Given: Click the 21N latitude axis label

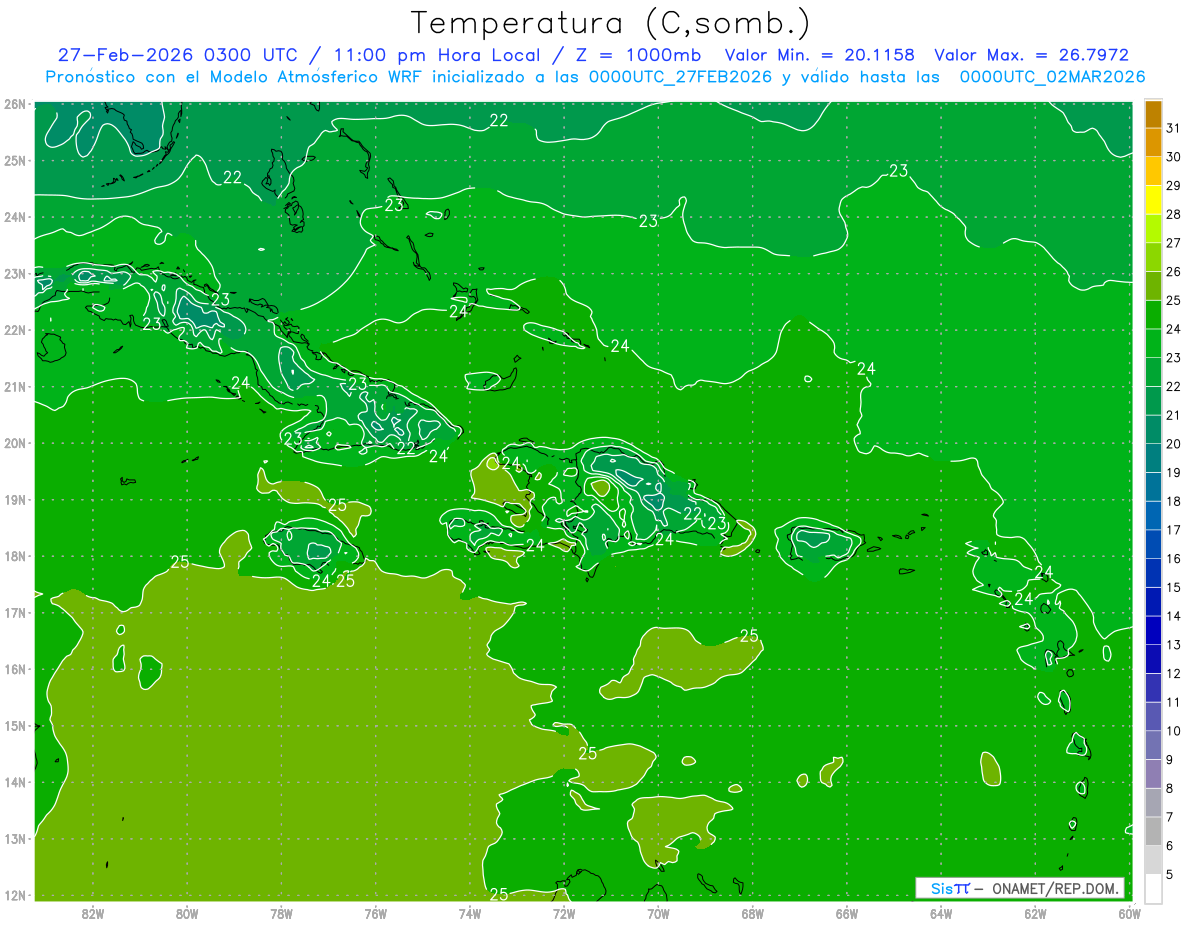Looking at the screenshot, I should [14, 386].
